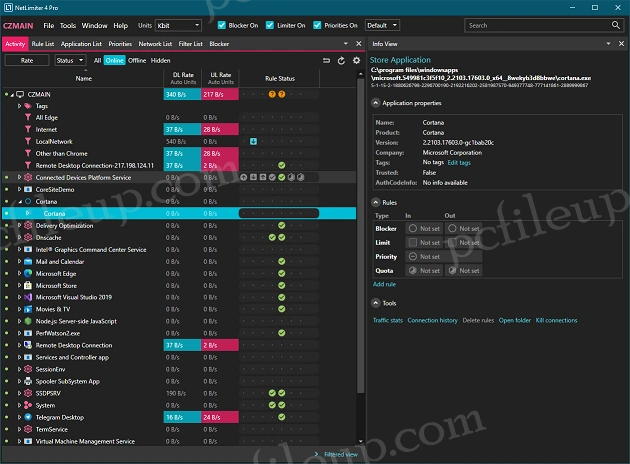Toggle the Limiter On checkbox

(270, 25)
